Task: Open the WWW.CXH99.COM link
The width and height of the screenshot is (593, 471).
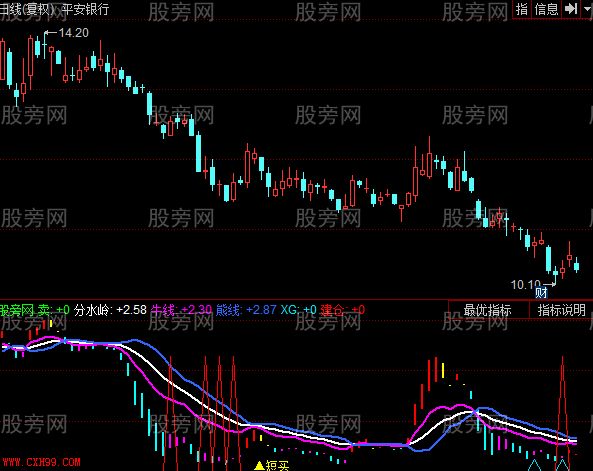Action: (x=42, y=462)
